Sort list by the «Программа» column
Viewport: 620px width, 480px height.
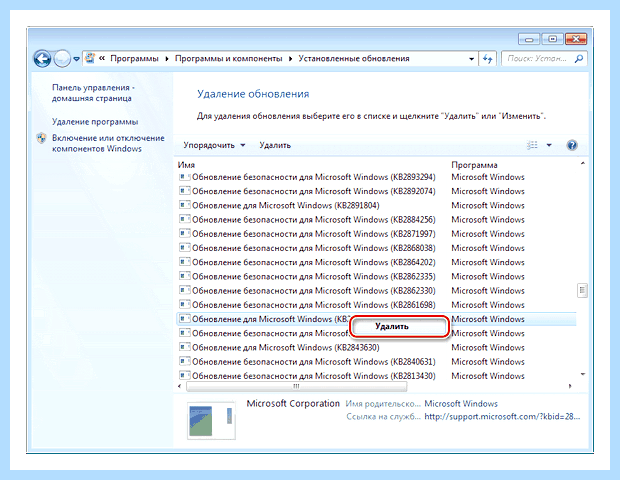[474, 165]
